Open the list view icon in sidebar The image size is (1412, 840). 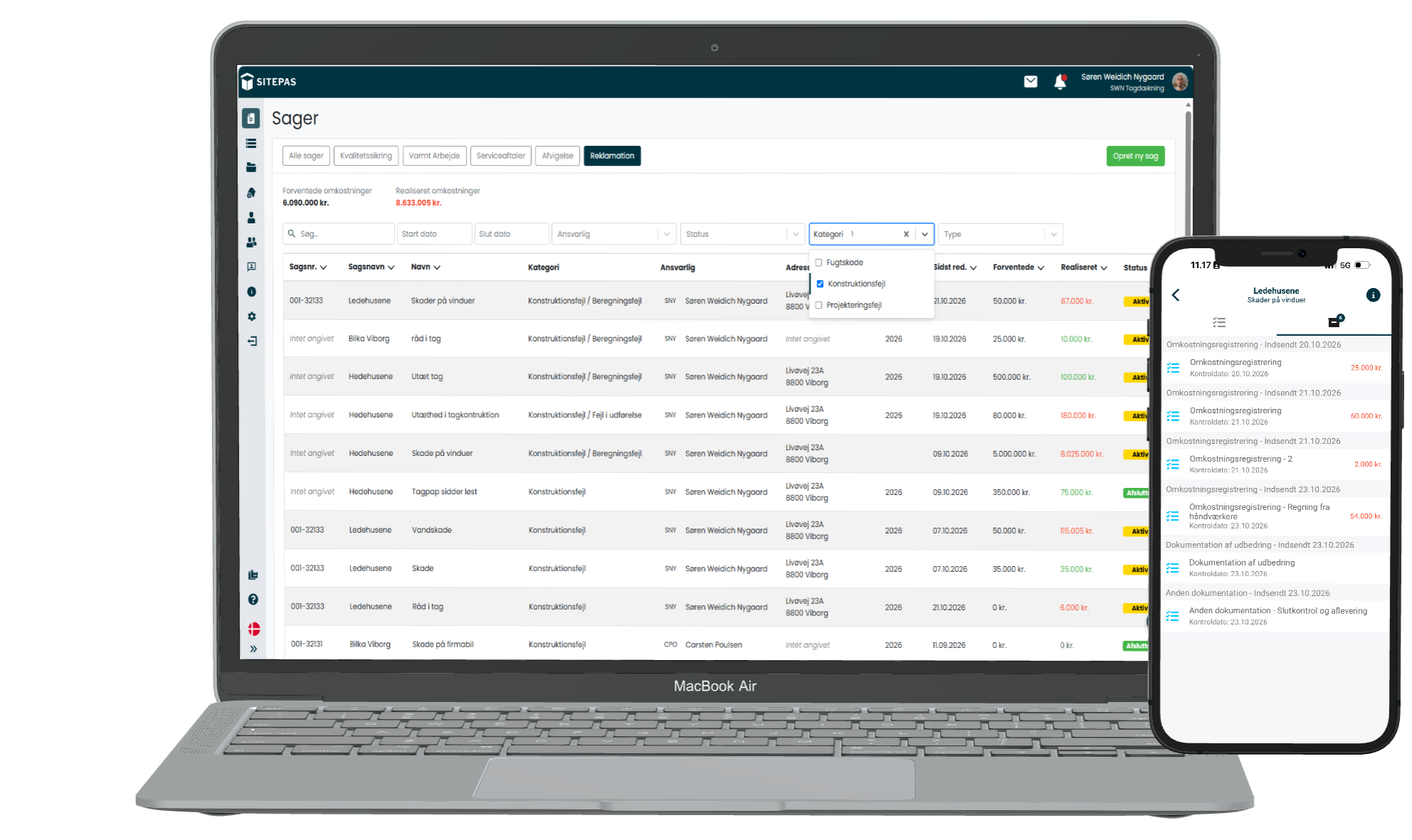(x=251, y=144)
